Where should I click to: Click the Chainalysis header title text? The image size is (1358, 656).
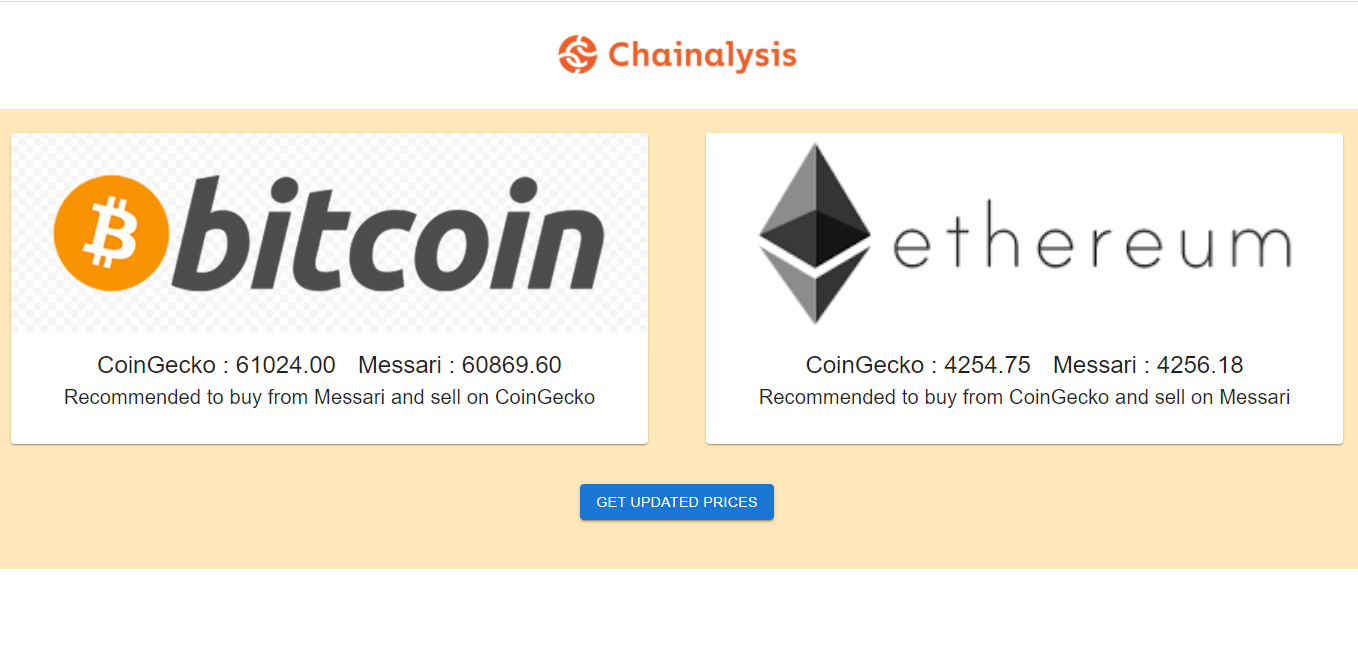pyautogui.click(x=700, y=55)
